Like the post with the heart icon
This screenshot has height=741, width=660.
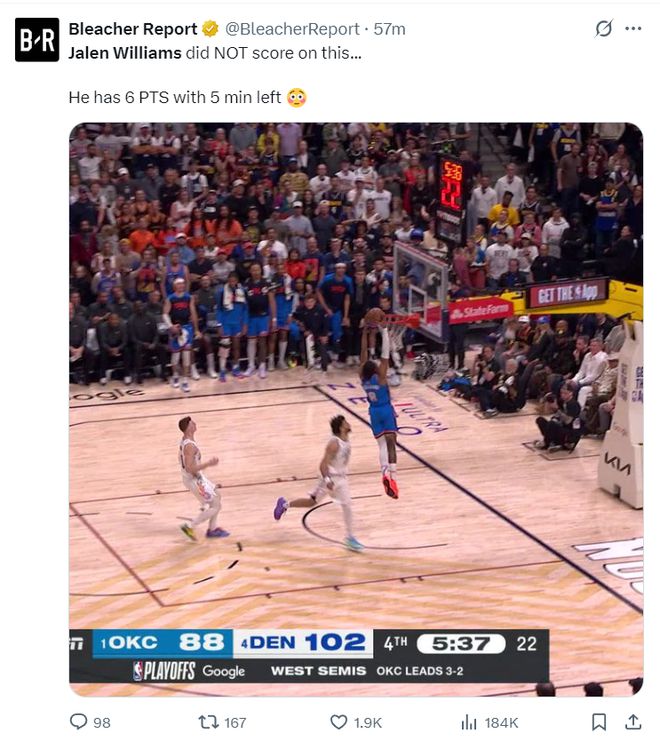click(x=338, y=722)
